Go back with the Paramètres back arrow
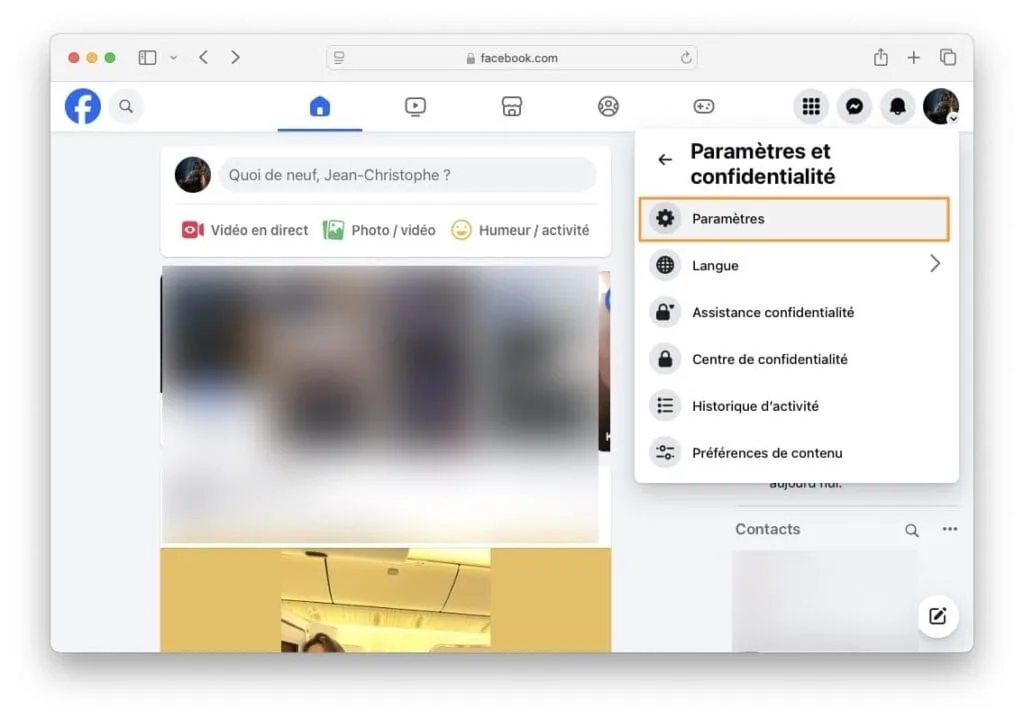 [665, 158]
